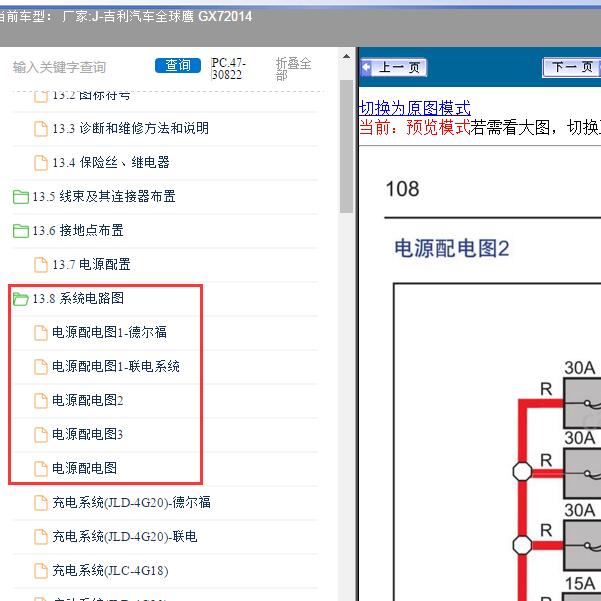This screenshot has width=601, height=601.
Task: Click the green folder icon of 13.6
Action: pos(21,231)
